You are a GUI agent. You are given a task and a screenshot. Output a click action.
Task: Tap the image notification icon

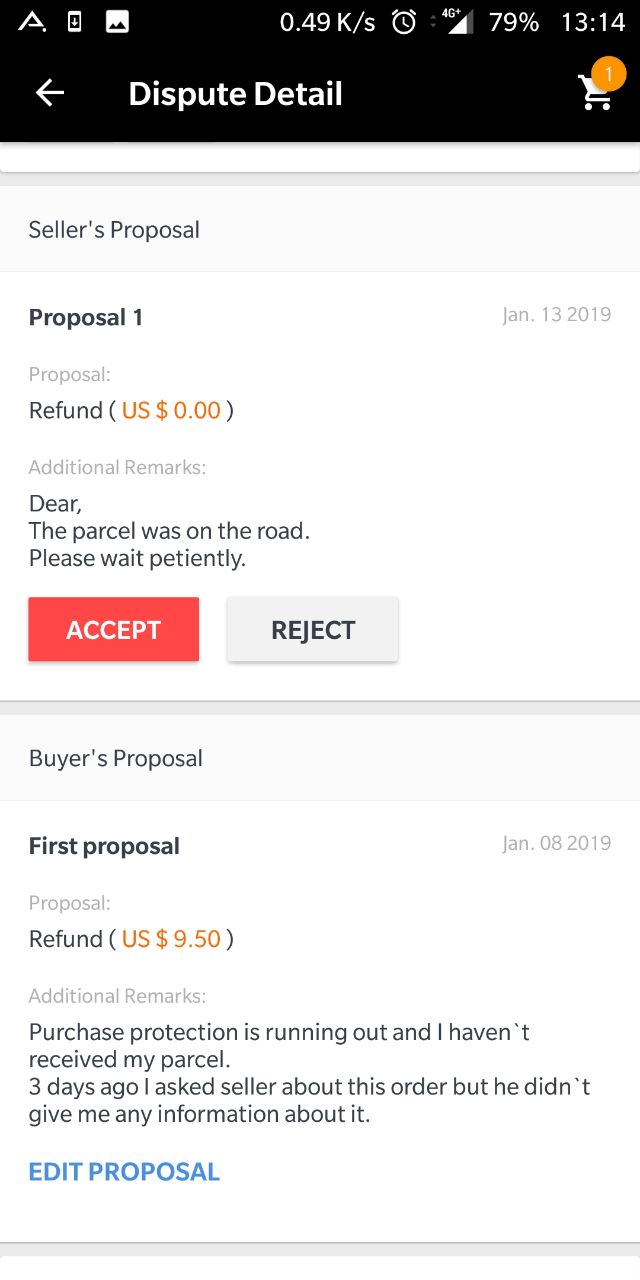[x=117, y=22]
